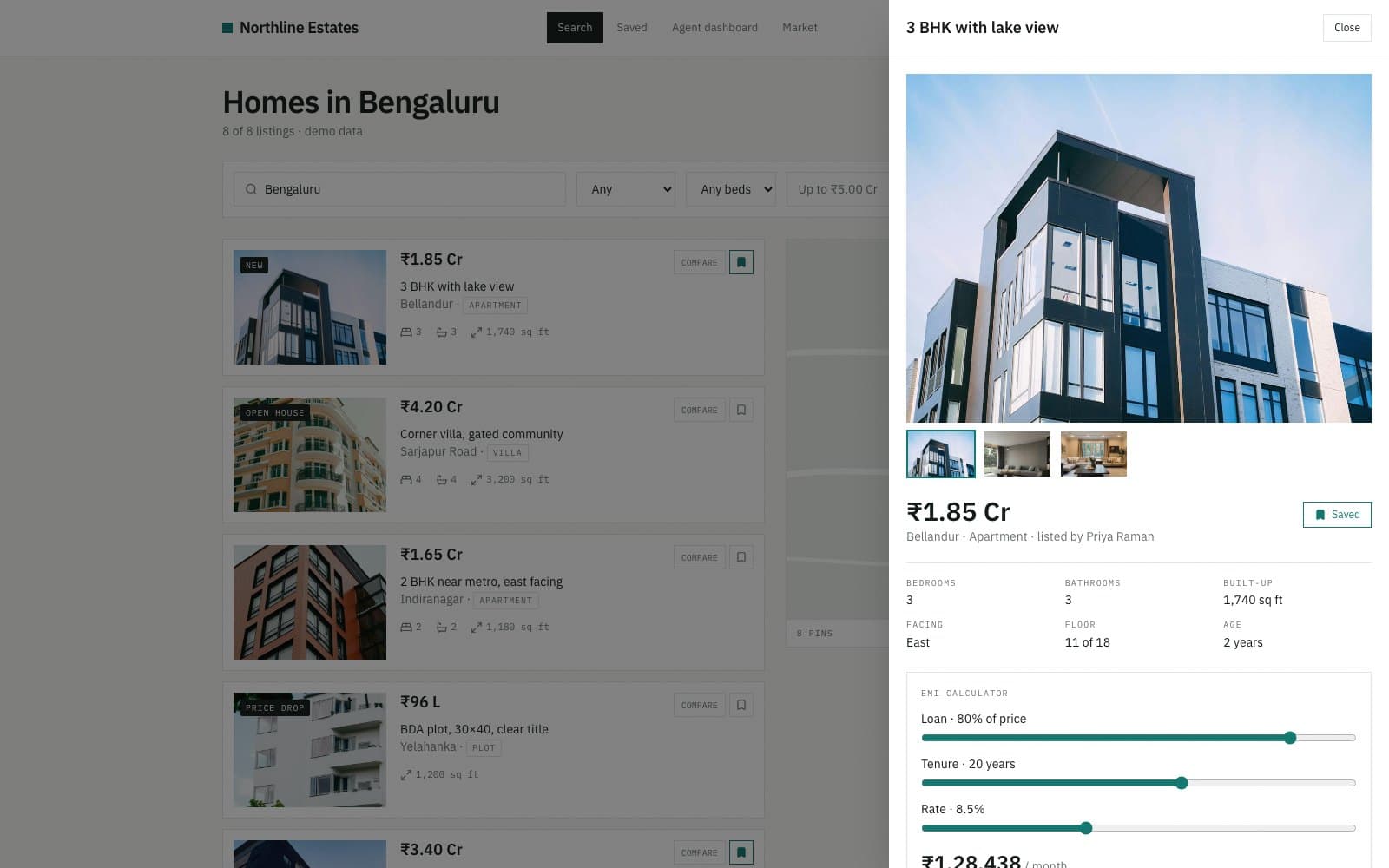Click 'BDA plot, 30×40, clear title'
Viewport: 1389px width, 868px height.
pos(474,729)
